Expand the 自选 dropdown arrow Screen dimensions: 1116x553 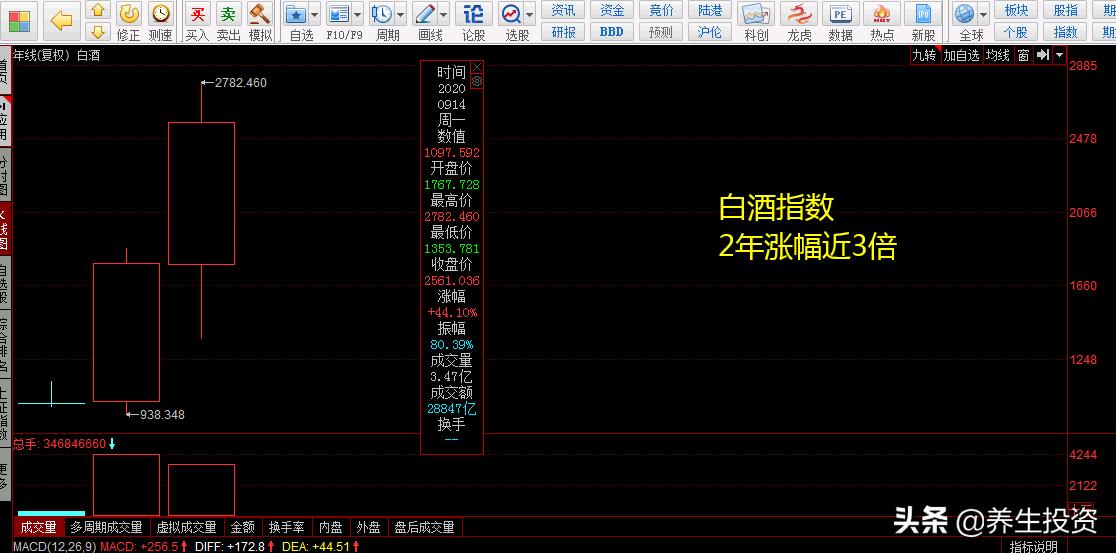tap(314, 14)
